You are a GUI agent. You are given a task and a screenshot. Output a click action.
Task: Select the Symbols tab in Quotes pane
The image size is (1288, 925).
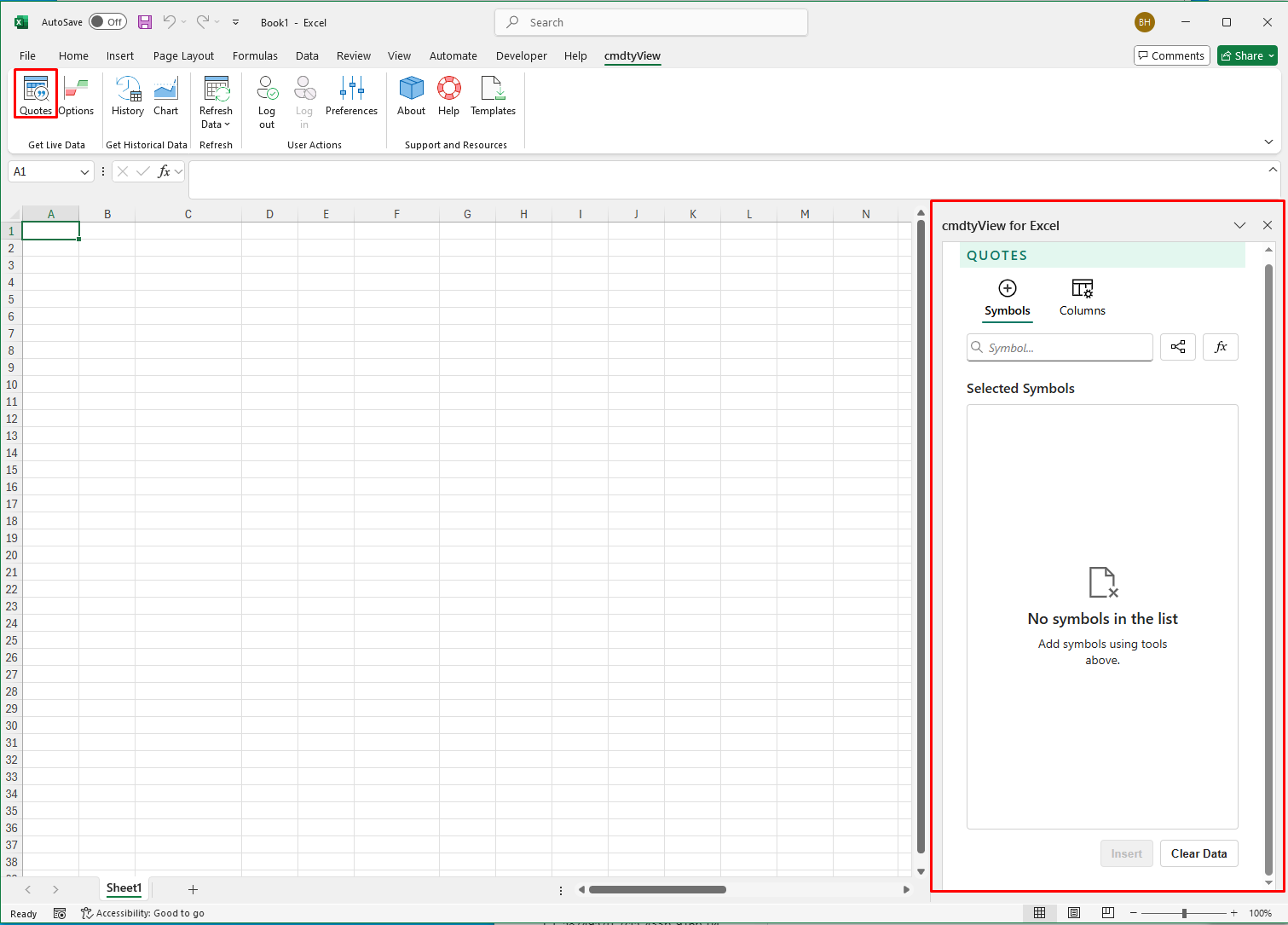[x=1008, y=298]
